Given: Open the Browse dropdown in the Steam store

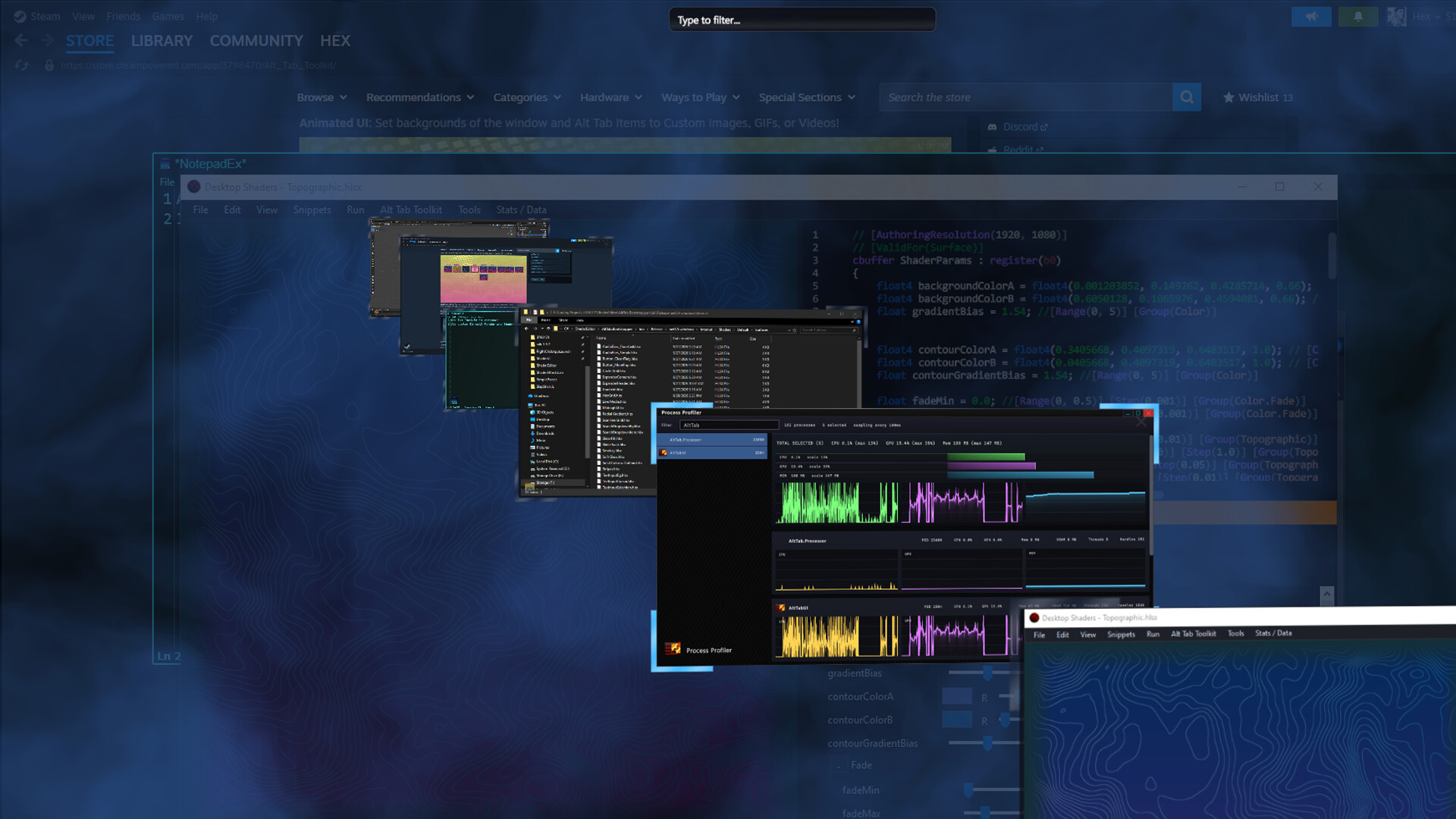Looking at the screenshot, I should pyautogui.click(x=322, y=97).
